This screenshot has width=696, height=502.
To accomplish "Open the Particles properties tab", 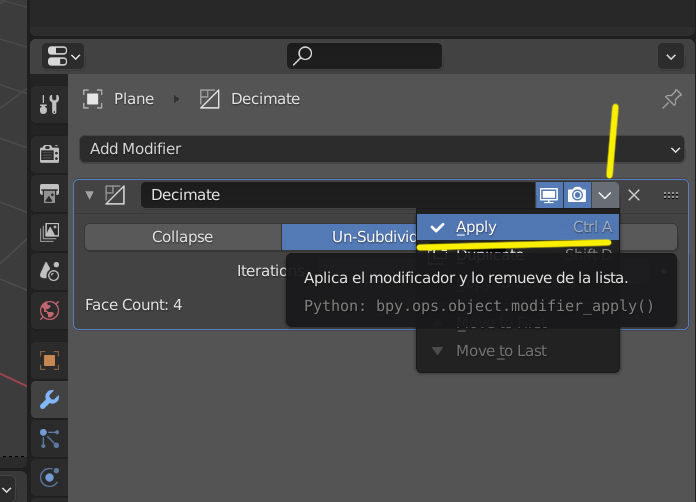I will 49,438.
